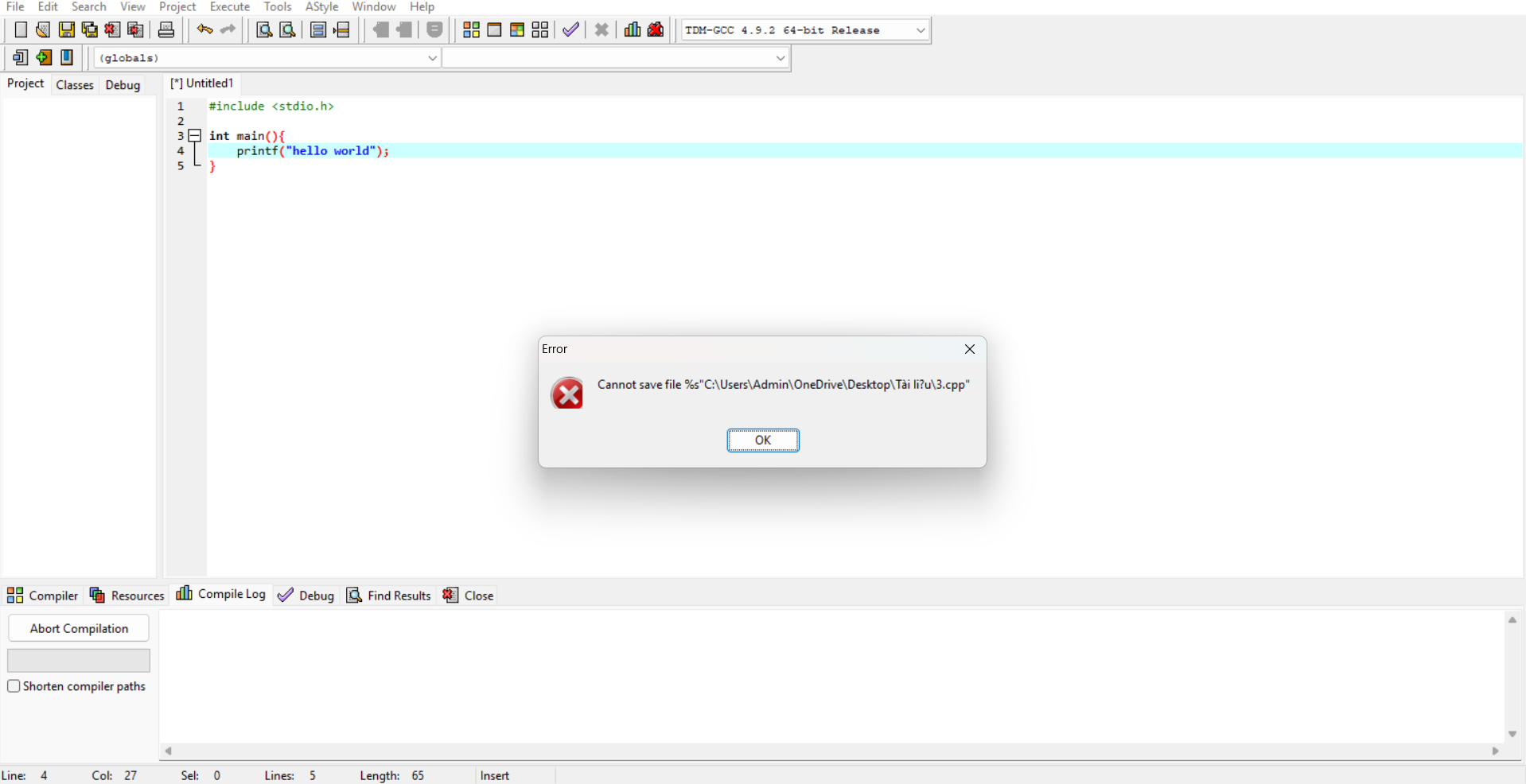Click the Save (floppy disk) icon
The image size is (1526, 784).
click(67, 30)
